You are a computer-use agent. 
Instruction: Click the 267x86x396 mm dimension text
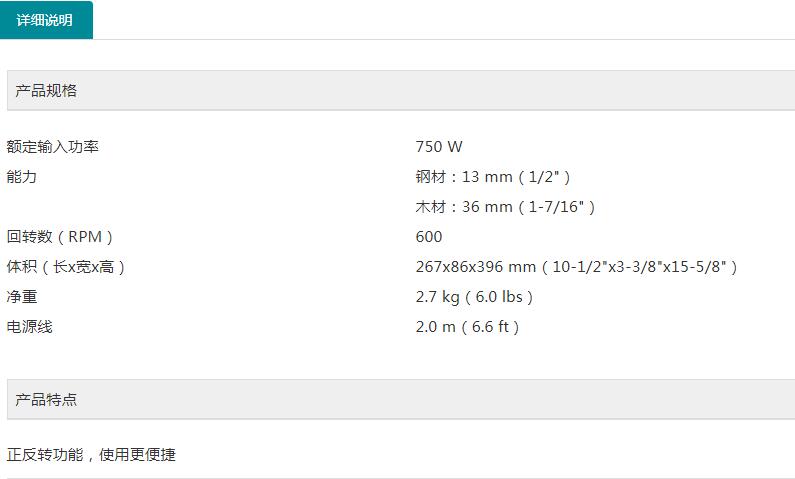(x=476, y=267)
